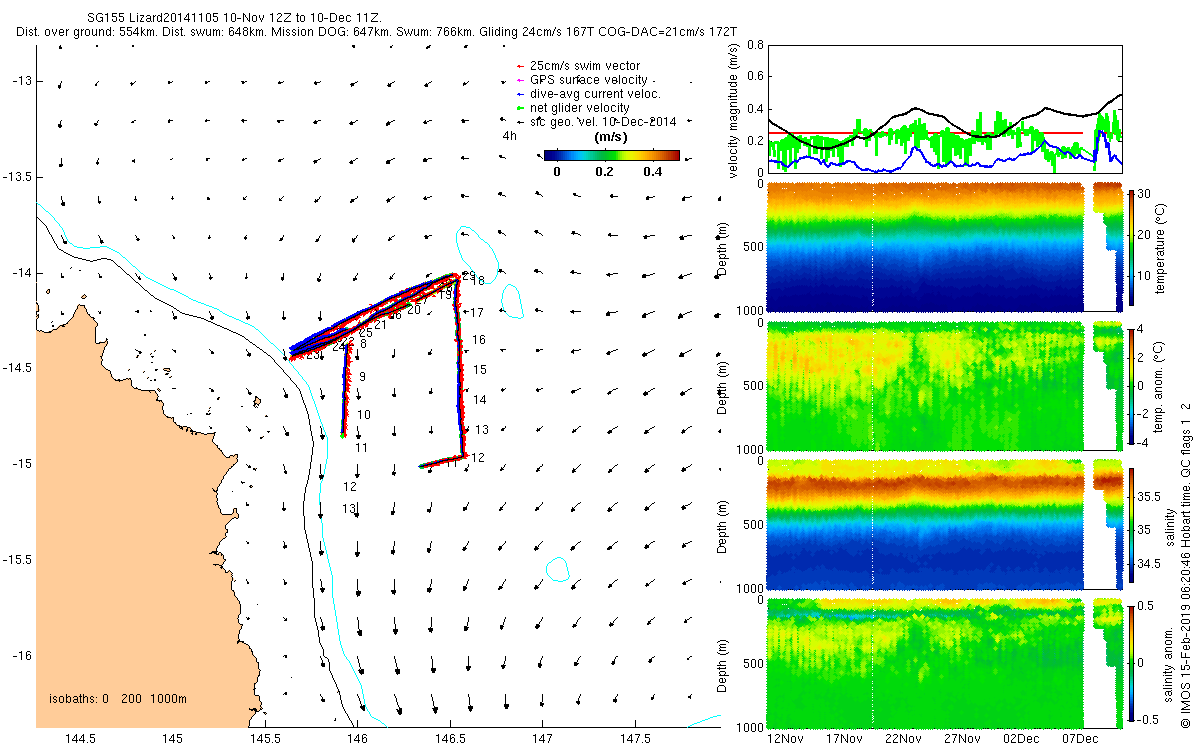Click the '(m/s)' label above the colorbar

click(x=611, y=137)
